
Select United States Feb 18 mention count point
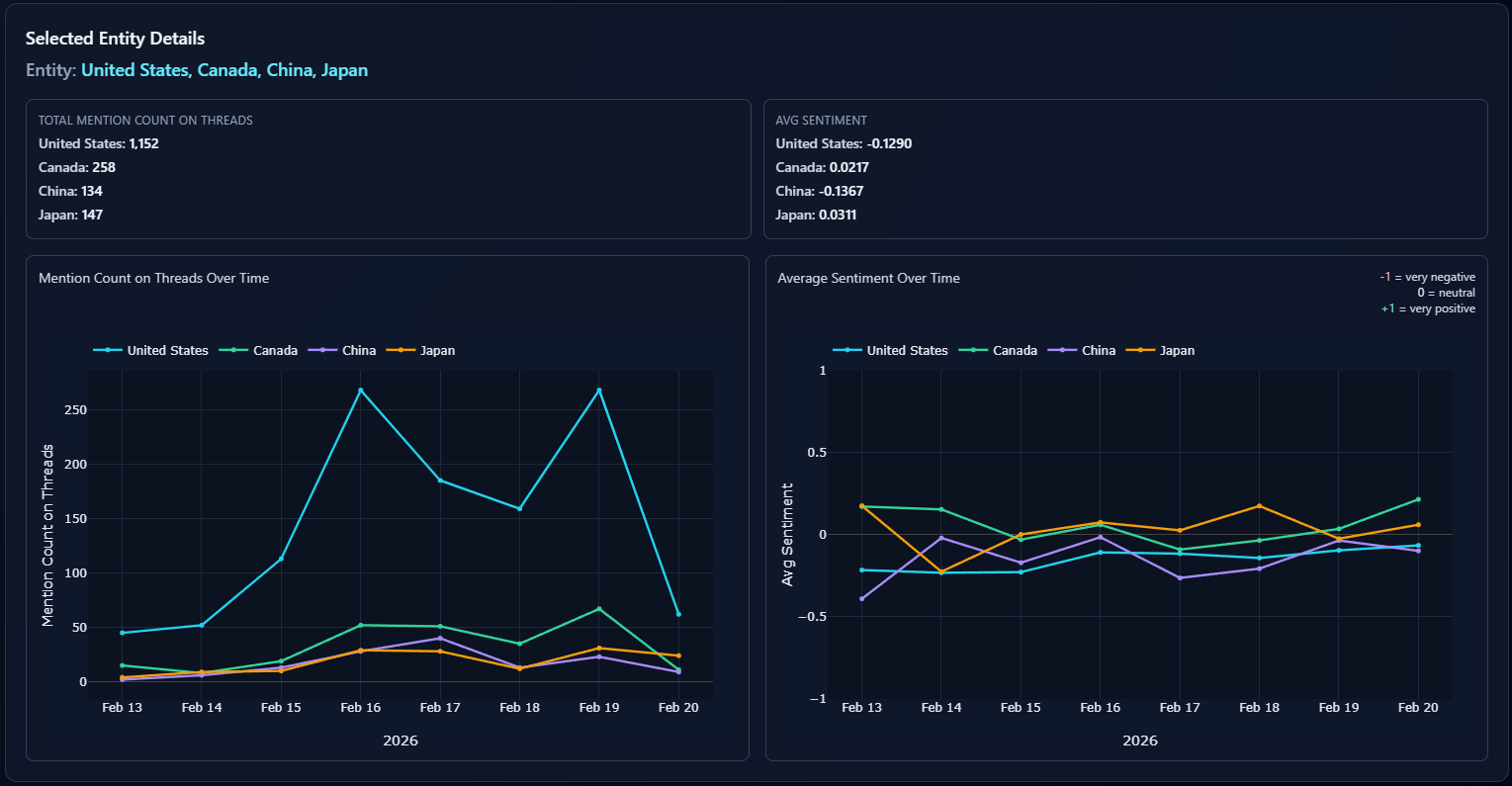pyautogui.click(x=519, y=509)
